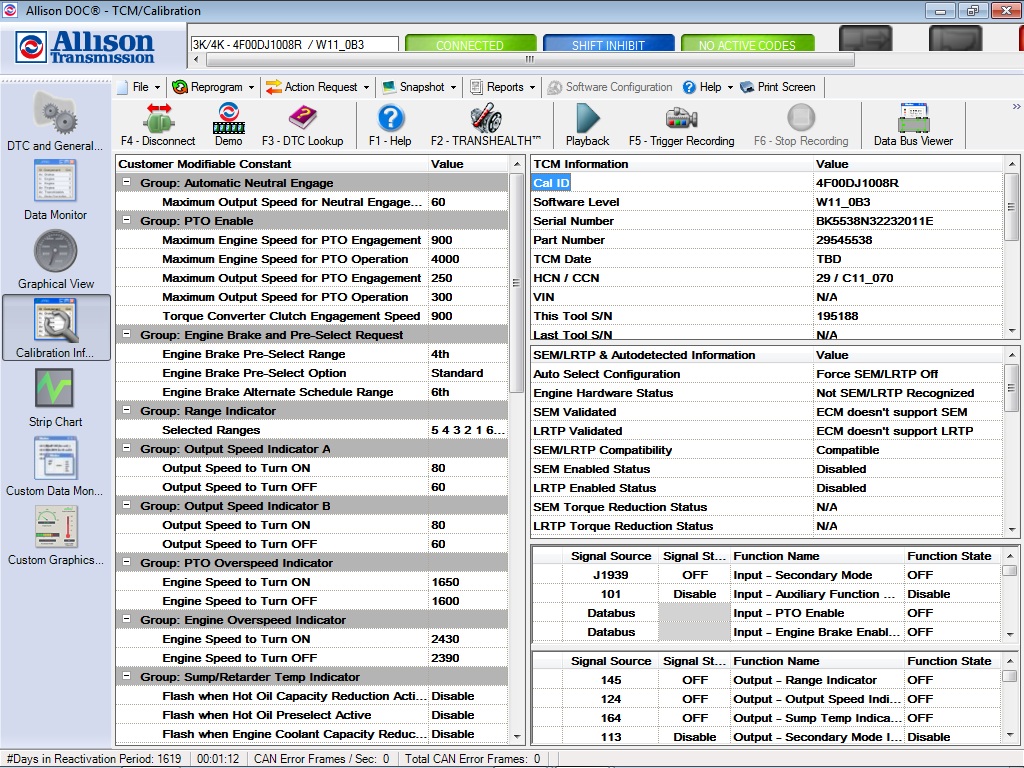Open the Reports dropdown menu

pos(502,87)
